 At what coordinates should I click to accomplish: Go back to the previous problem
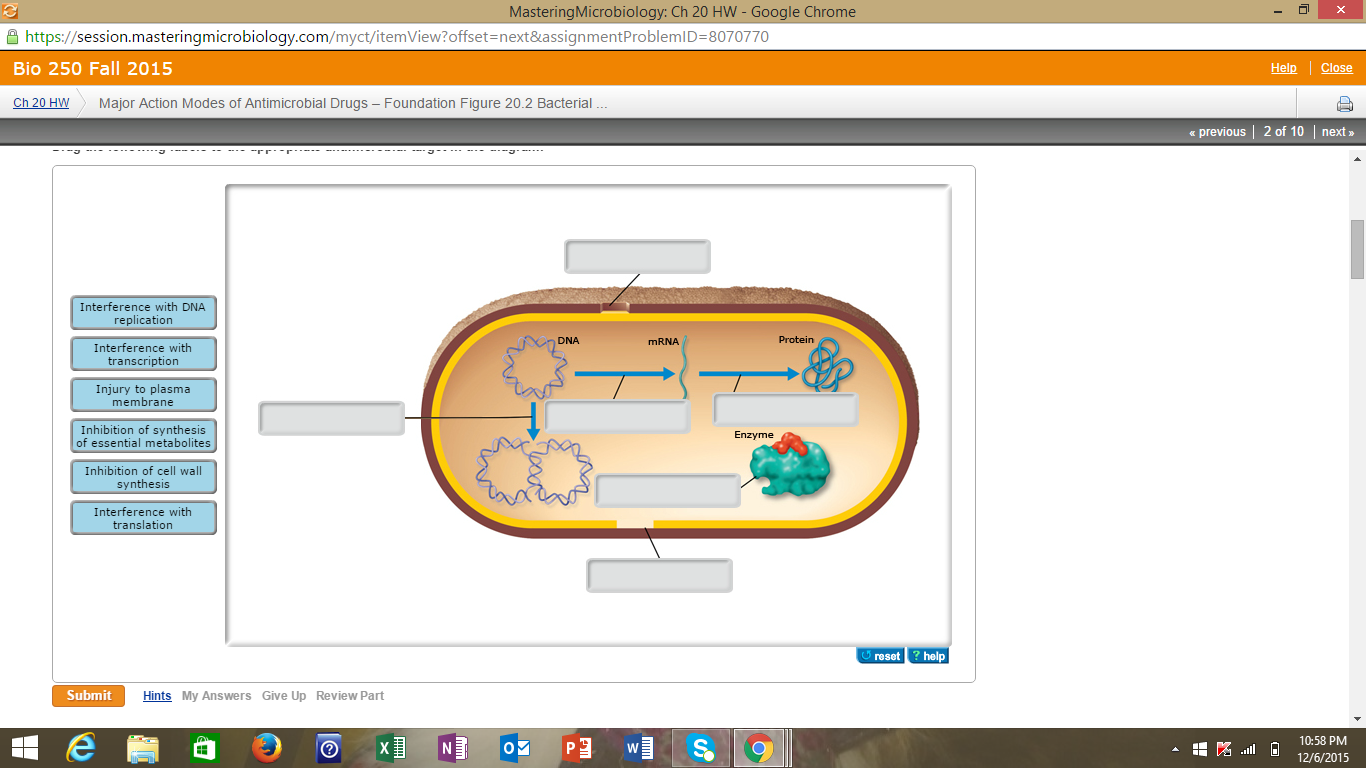coord(1218,131)
